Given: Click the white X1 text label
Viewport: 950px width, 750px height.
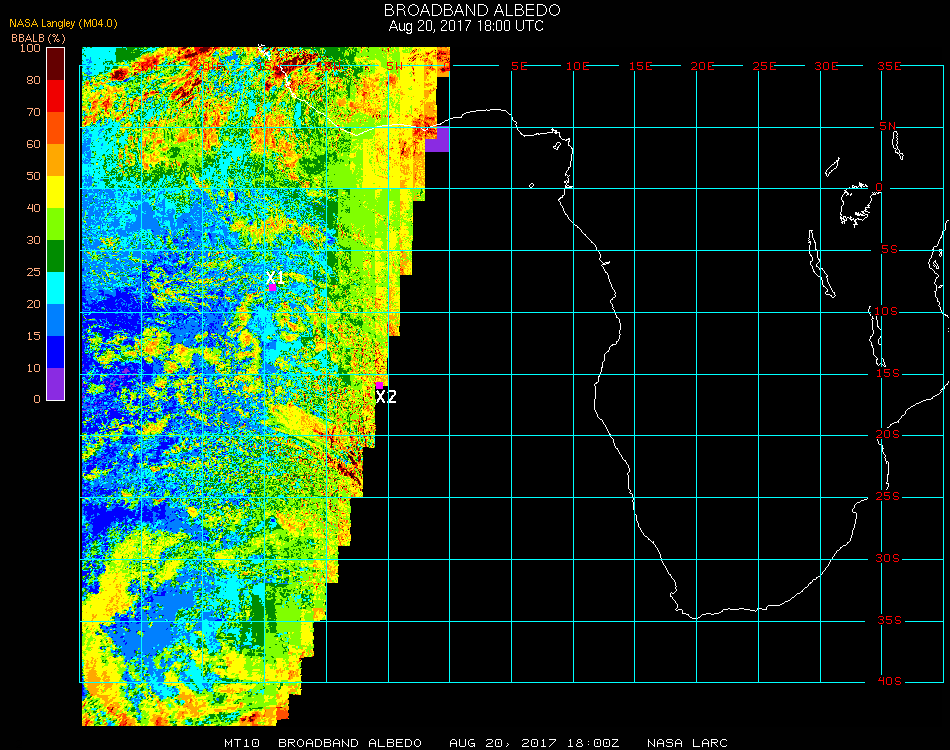Looking at the screenshot, I should point(275,277).
